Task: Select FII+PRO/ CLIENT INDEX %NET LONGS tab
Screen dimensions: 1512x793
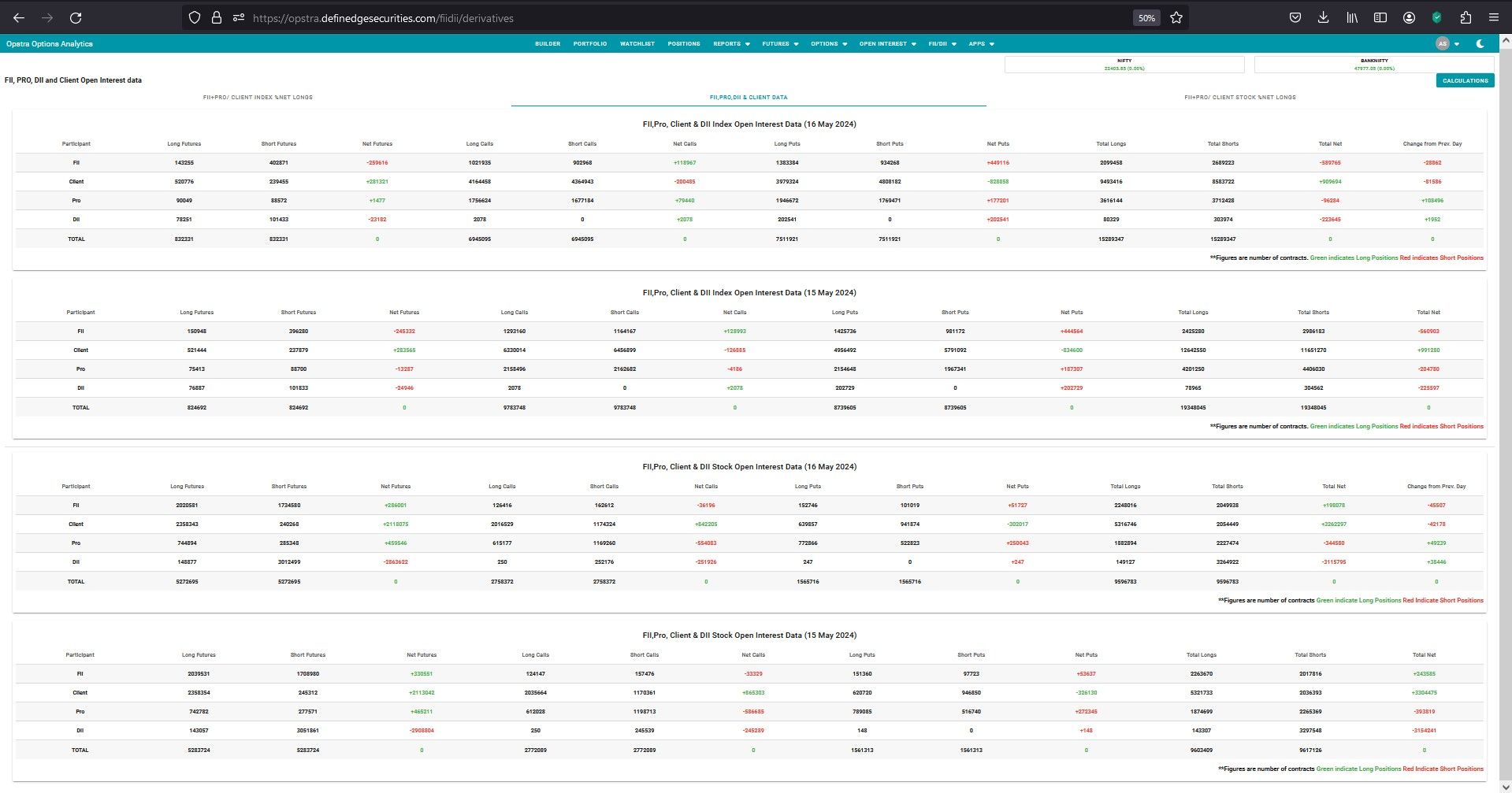Action: click(x=258, y=97)
